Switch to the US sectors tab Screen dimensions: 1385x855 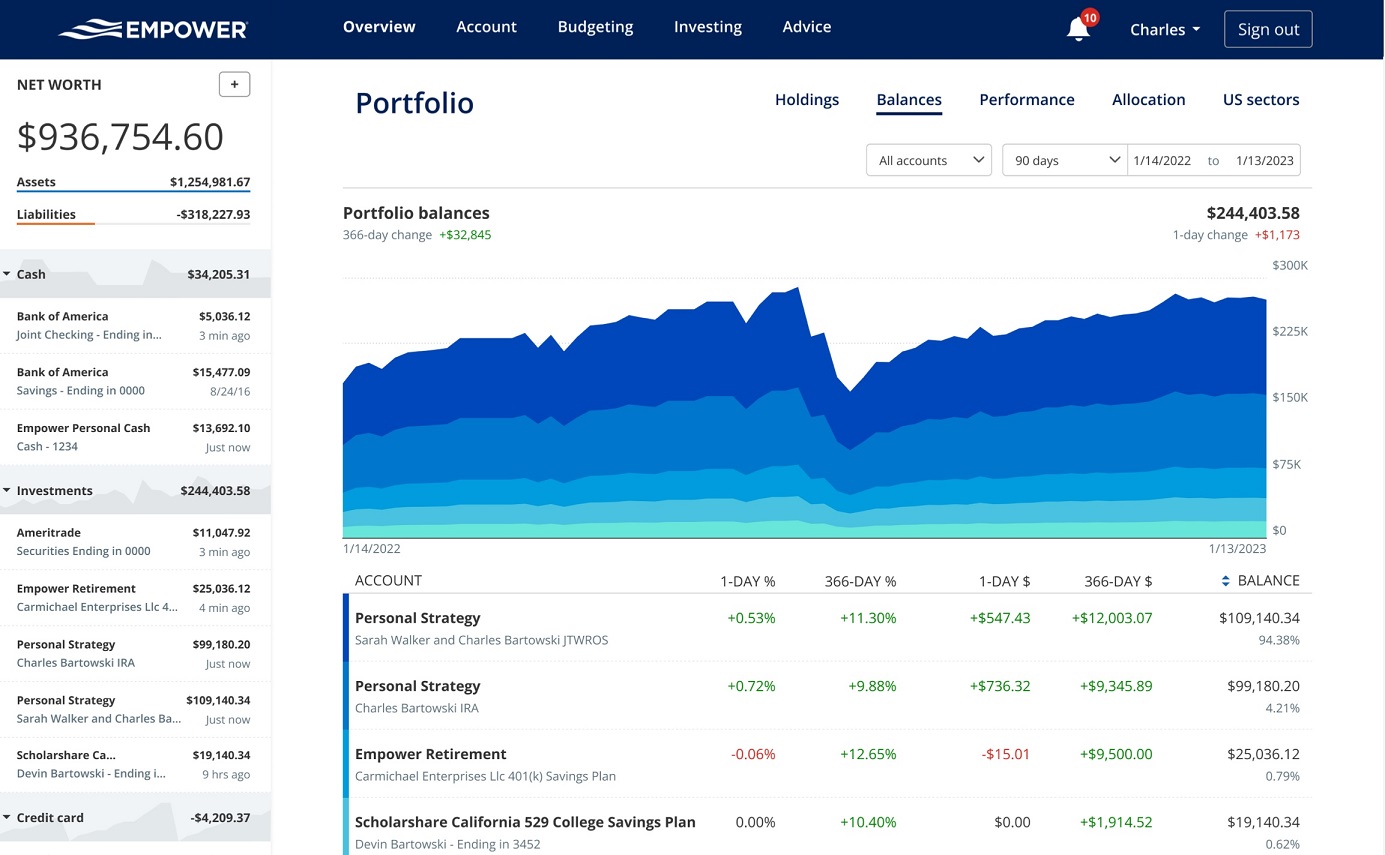[1261, 100]
